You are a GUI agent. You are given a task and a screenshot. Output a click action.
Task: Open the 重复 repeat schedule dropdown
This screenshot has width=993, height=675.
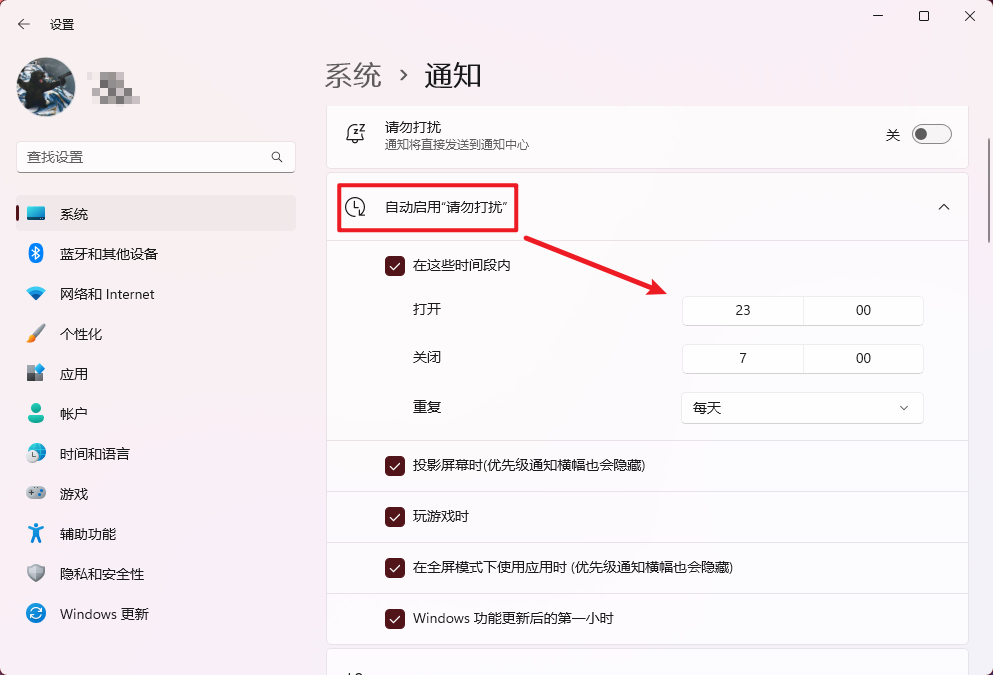click(801, 408)
